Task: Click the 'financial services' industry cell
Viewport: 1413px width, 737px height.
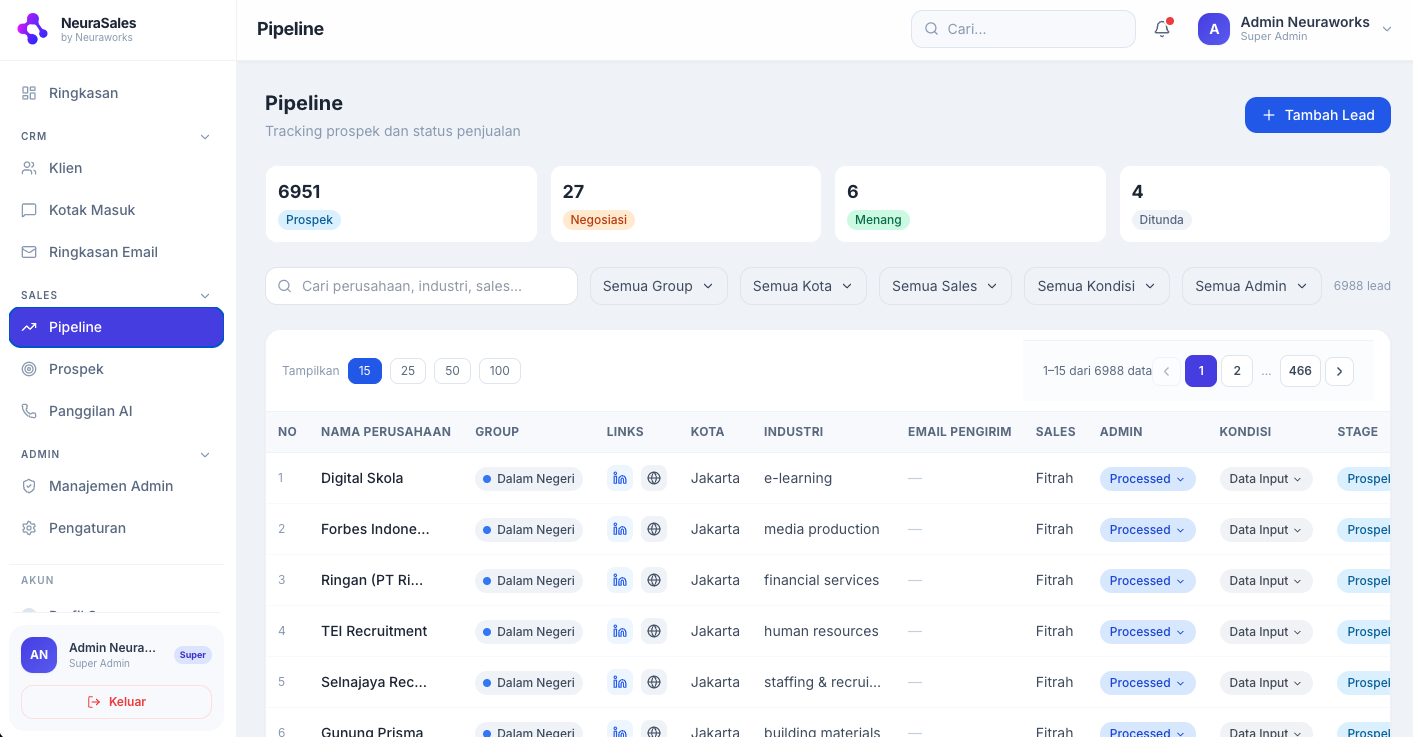Action: [822, 580]
